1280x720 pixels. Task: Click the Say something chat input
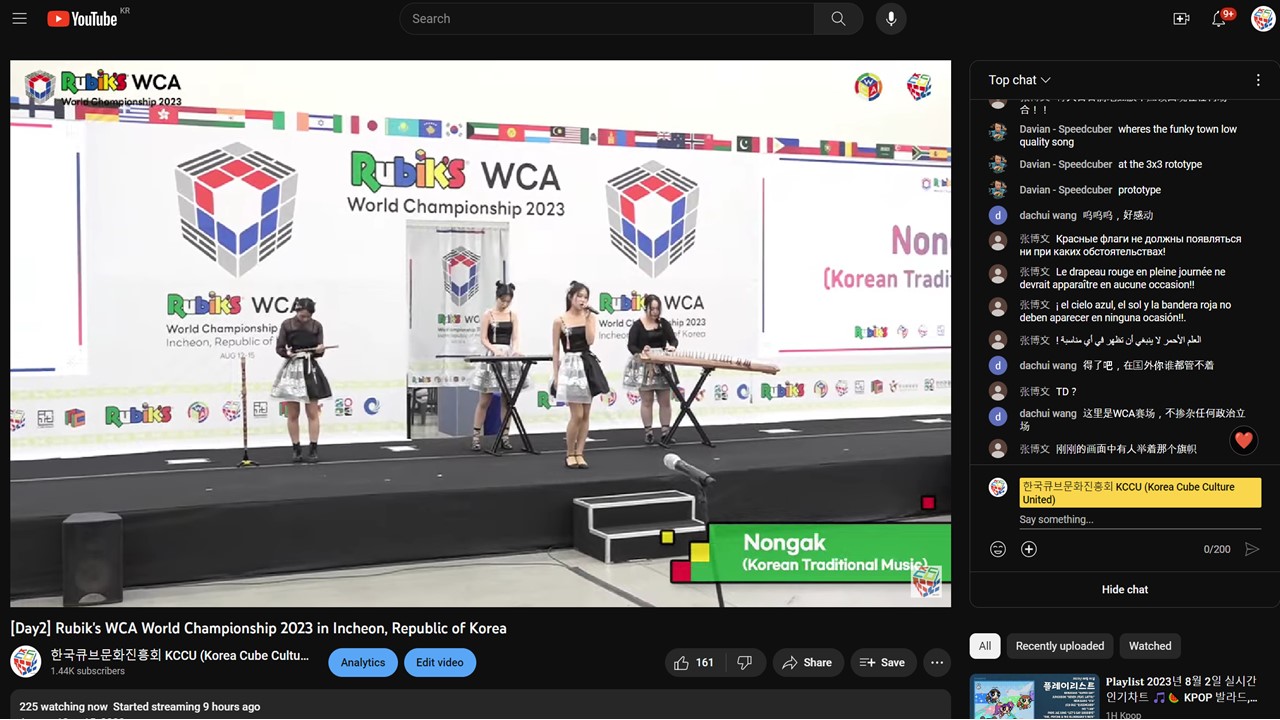pyautogui.click(x=1140, y=520)
